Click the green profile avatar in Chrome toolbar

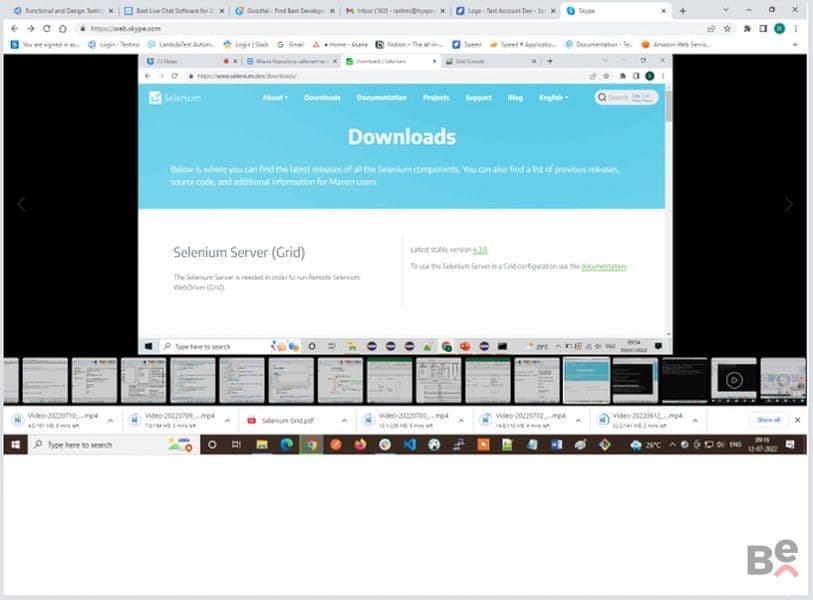tap(779, 29)
